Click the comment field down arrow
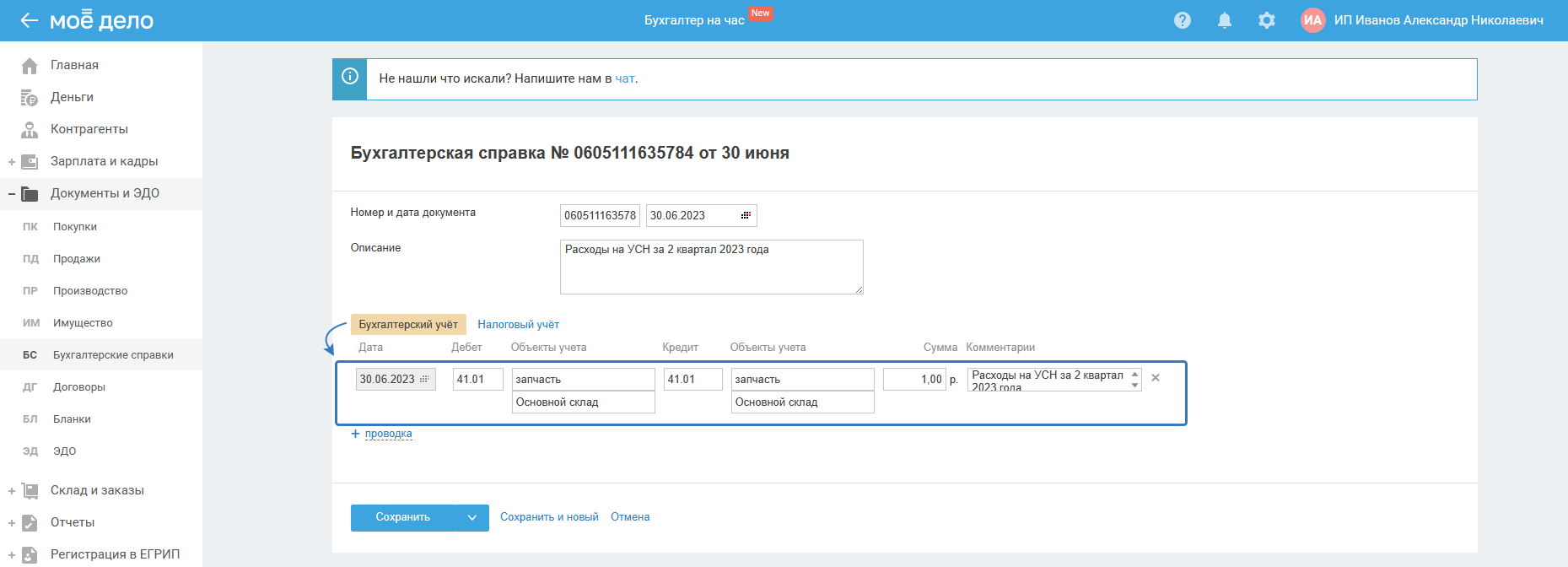Viewport: 1568px width, 567px height. (x=1135, y=386)
